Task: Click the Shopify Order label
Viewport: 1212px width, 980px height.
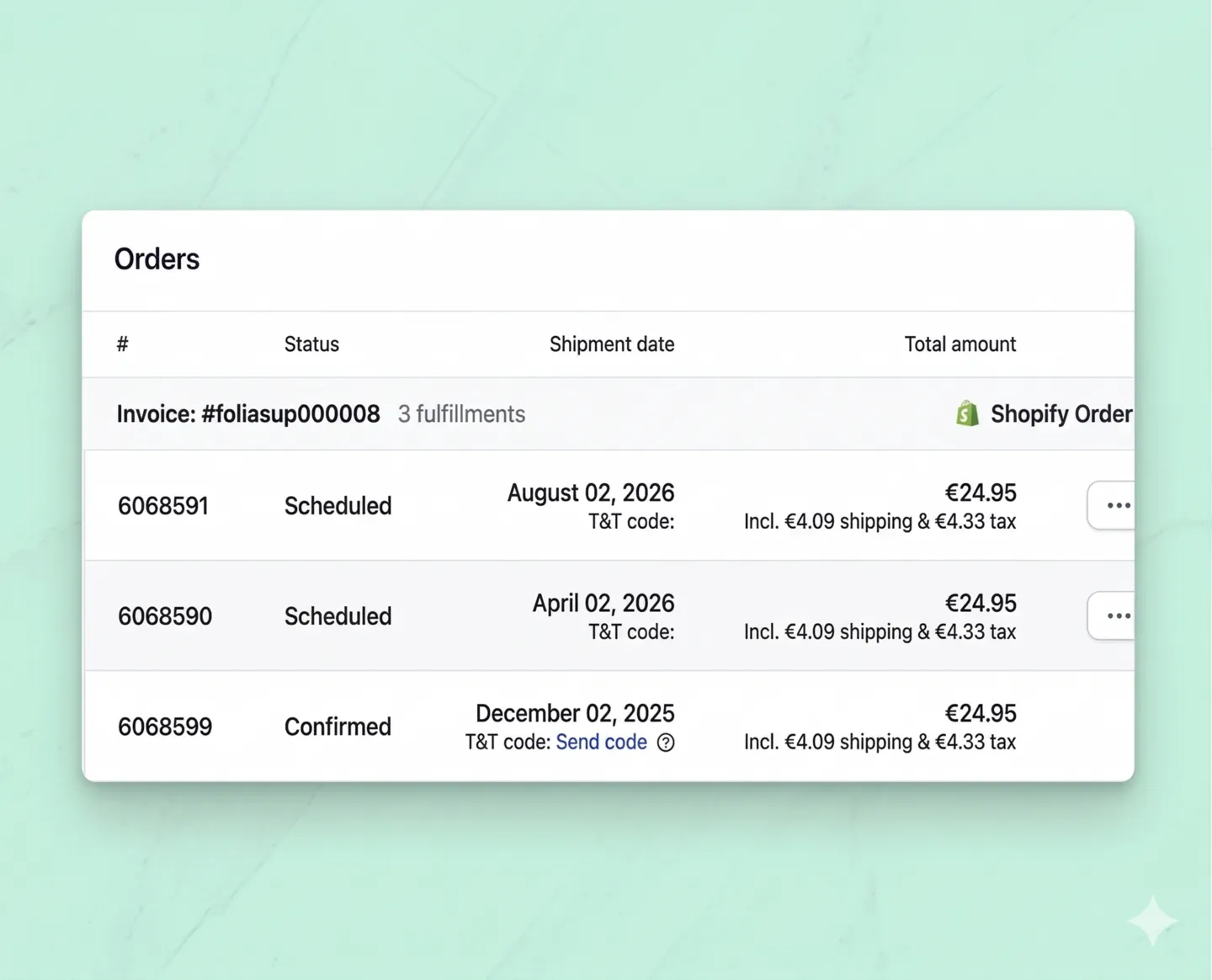Action: pos(1061,413)
